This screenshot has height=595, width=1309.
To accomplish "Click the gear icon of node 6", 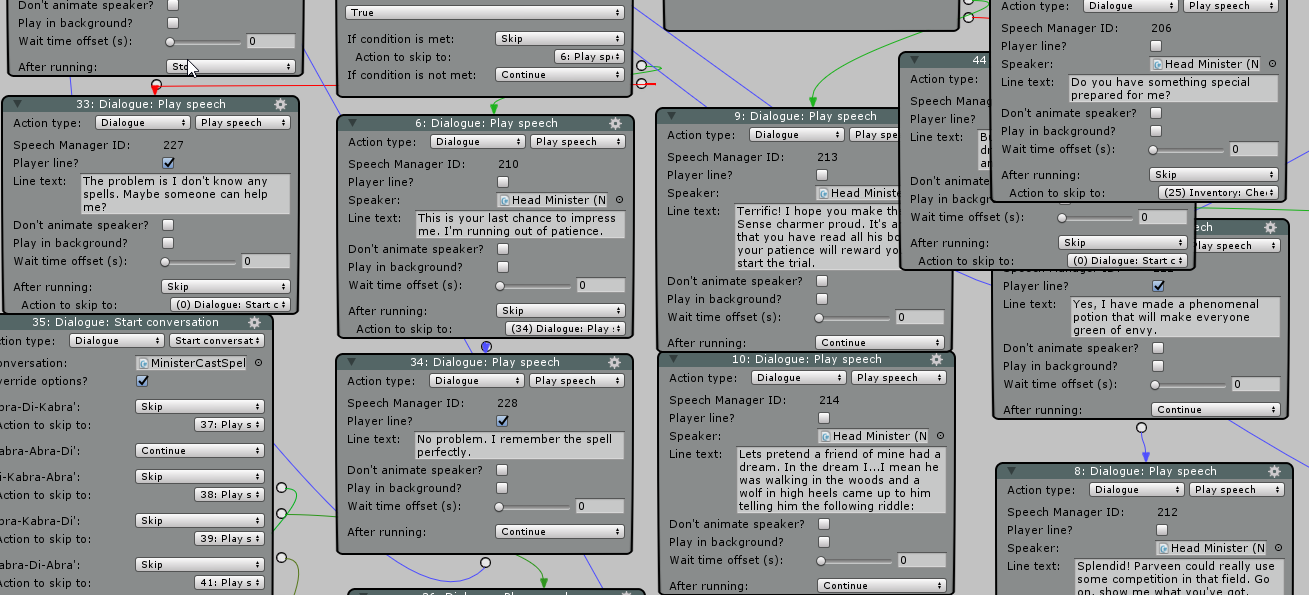I will [616, 123].
